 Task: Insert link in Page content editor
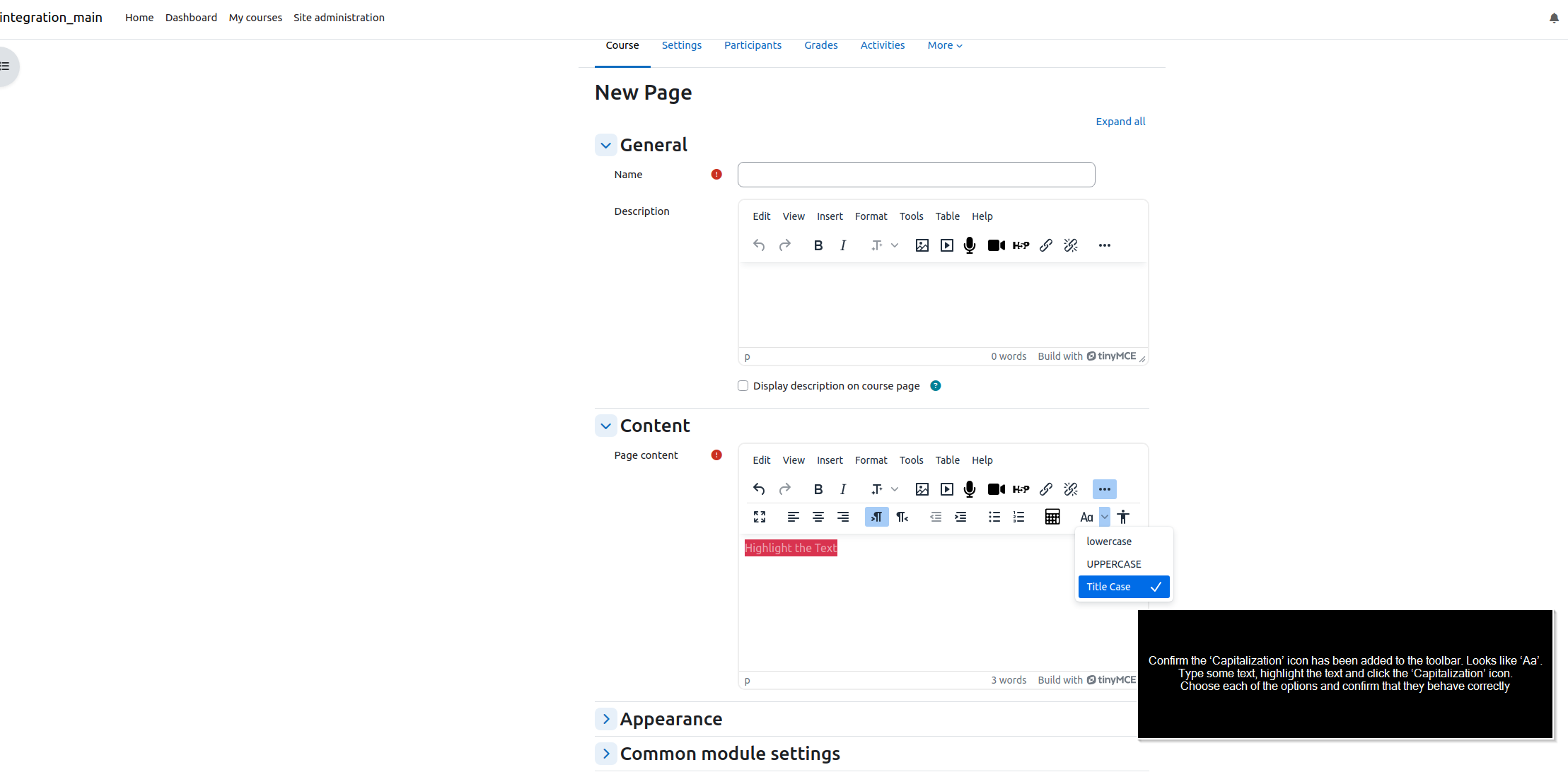click(1046, 489)
